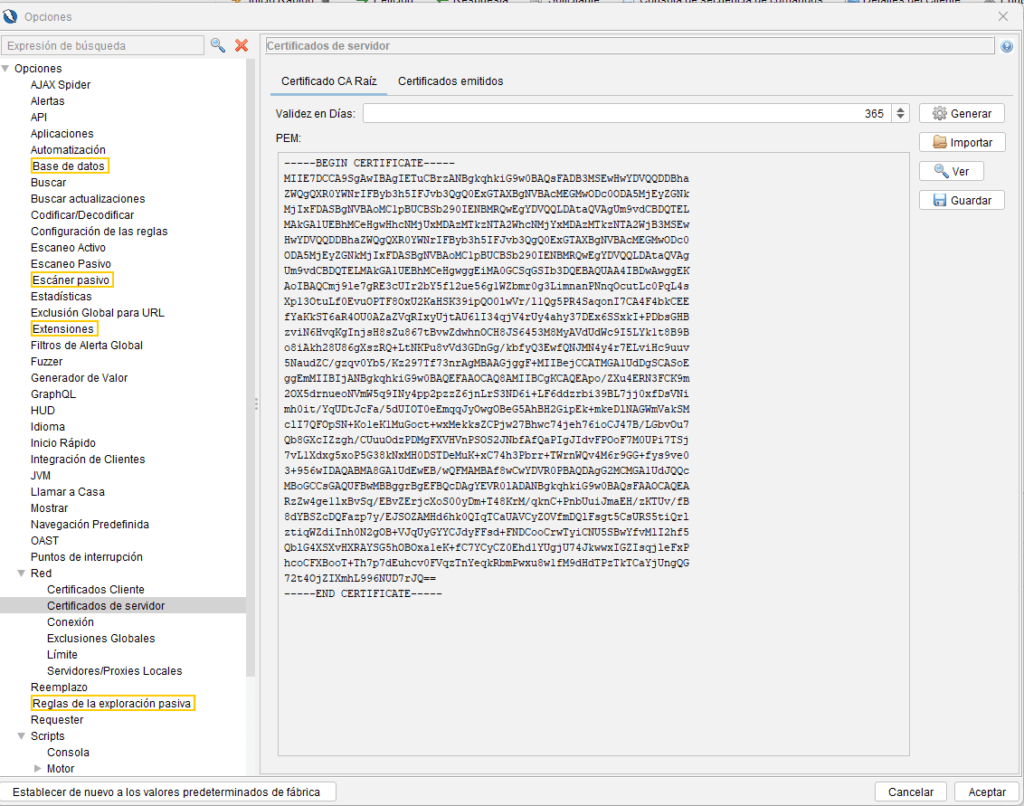
Task: Click the Ver certificate button
Action: tap(951, 171)
